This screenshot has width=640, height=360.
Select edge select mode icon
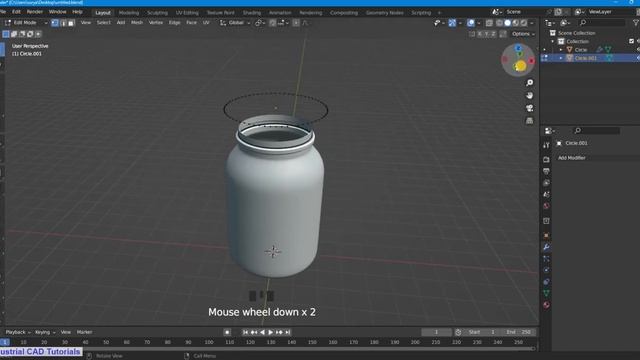click(x=63, y=23)
